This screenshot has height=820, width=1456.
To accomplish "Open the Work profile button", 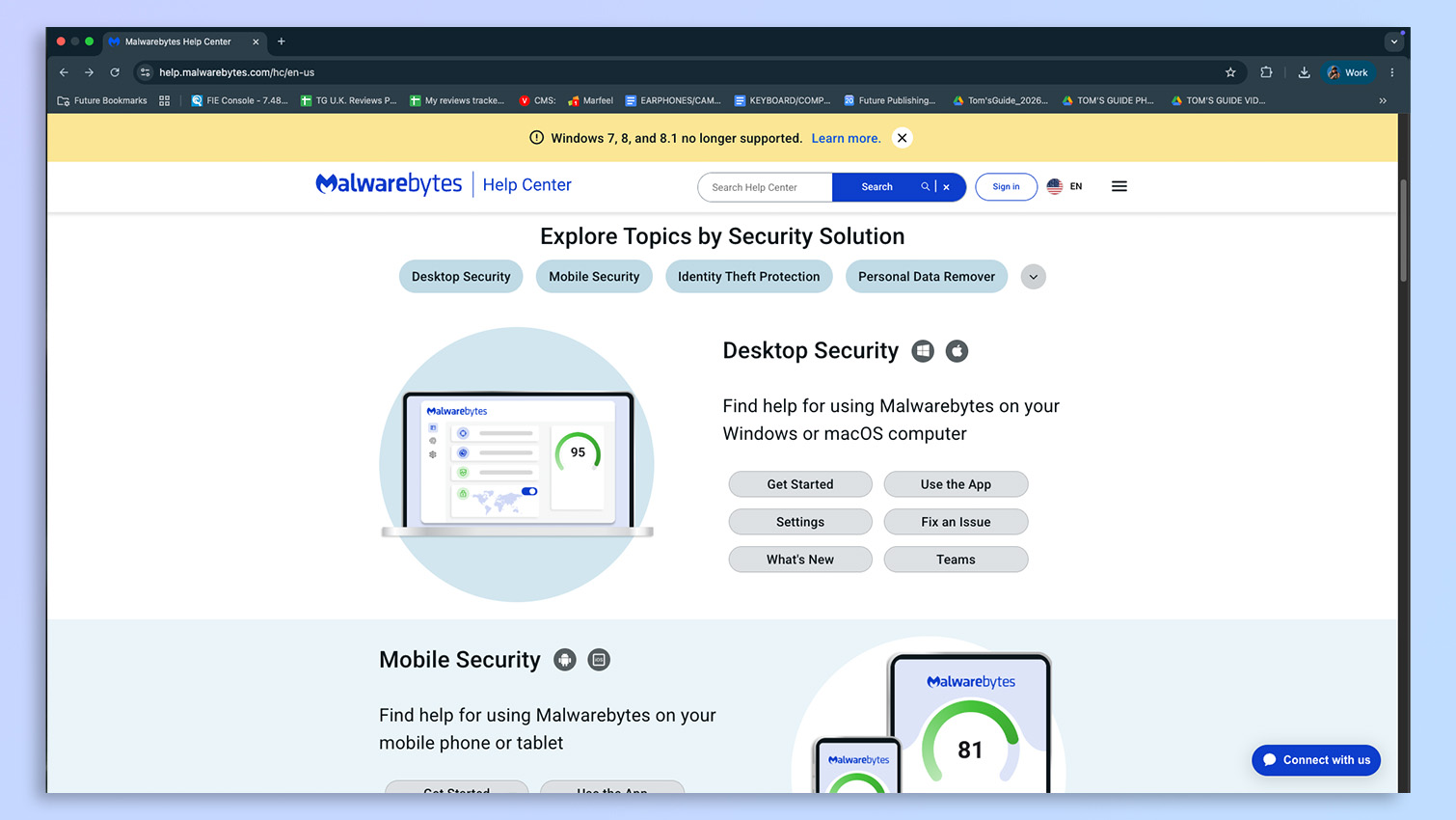I will pos(1348,72).
